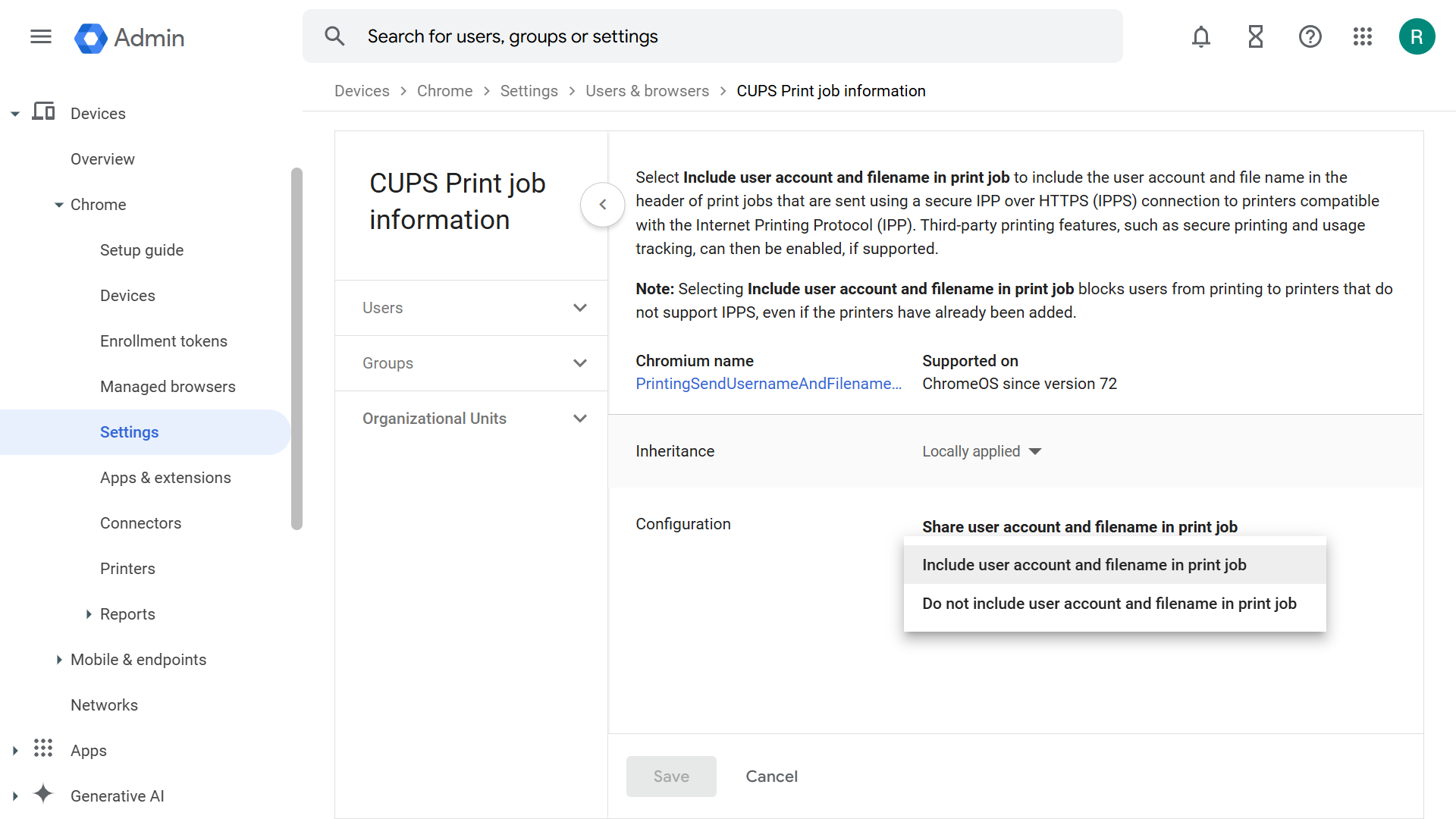Select Do not include user account option
Viewport: 1456px width, 819px height.
point(1109,604)
